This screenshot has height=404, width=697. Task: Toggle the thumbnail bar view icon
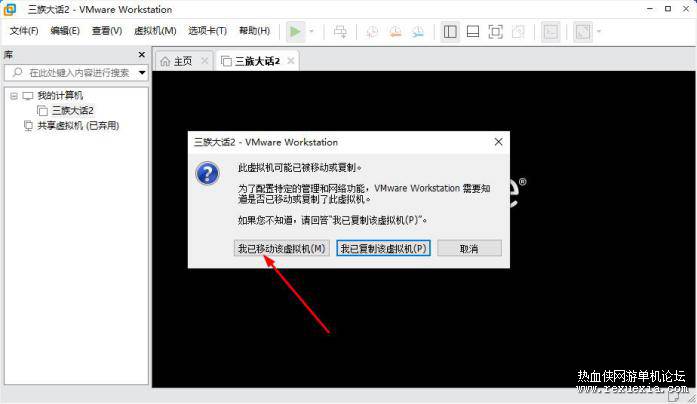pyautogui.click(x=473, y=32)
